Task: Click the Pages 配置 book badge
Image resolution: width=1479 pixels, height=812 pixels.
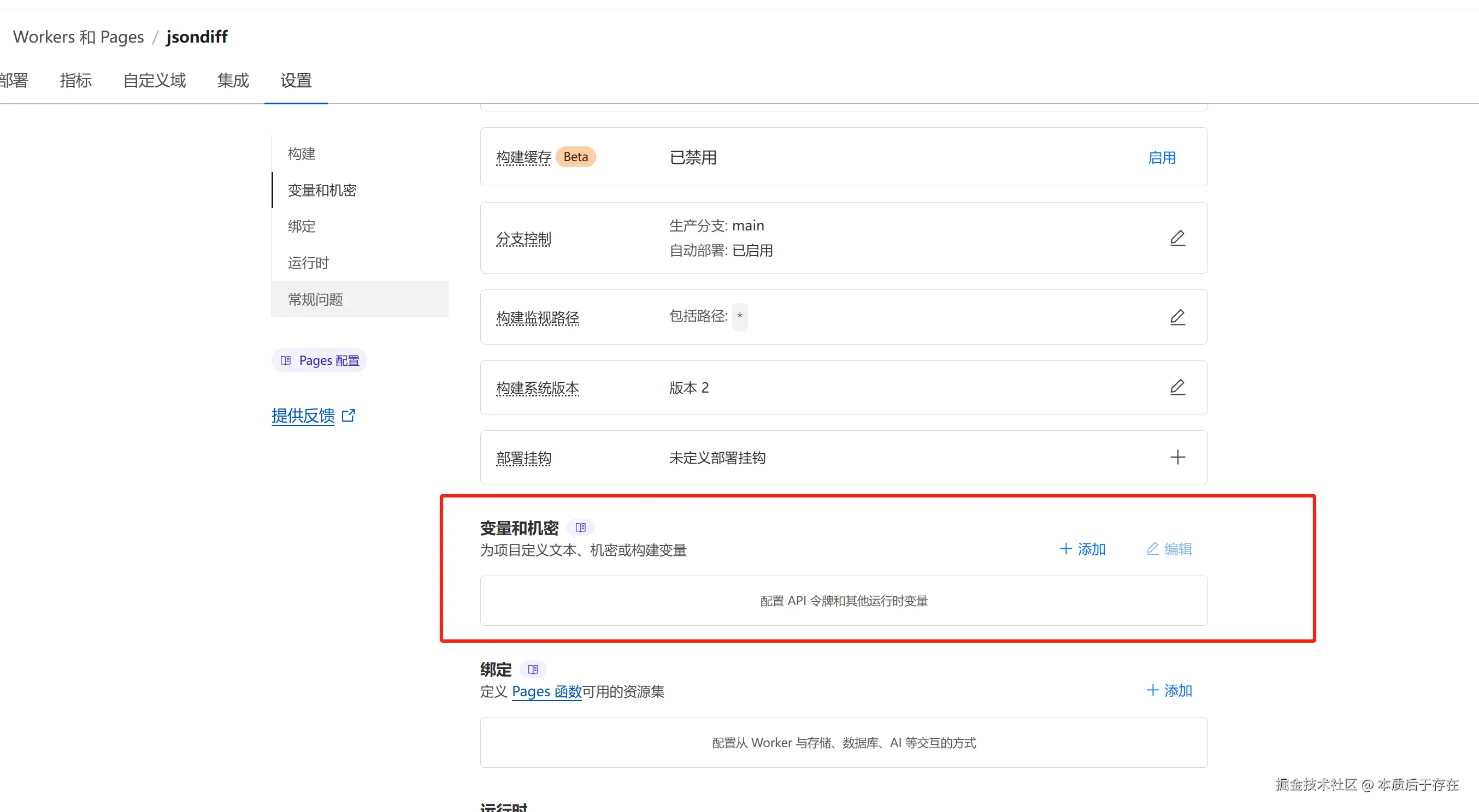Action: coord(319,360)
